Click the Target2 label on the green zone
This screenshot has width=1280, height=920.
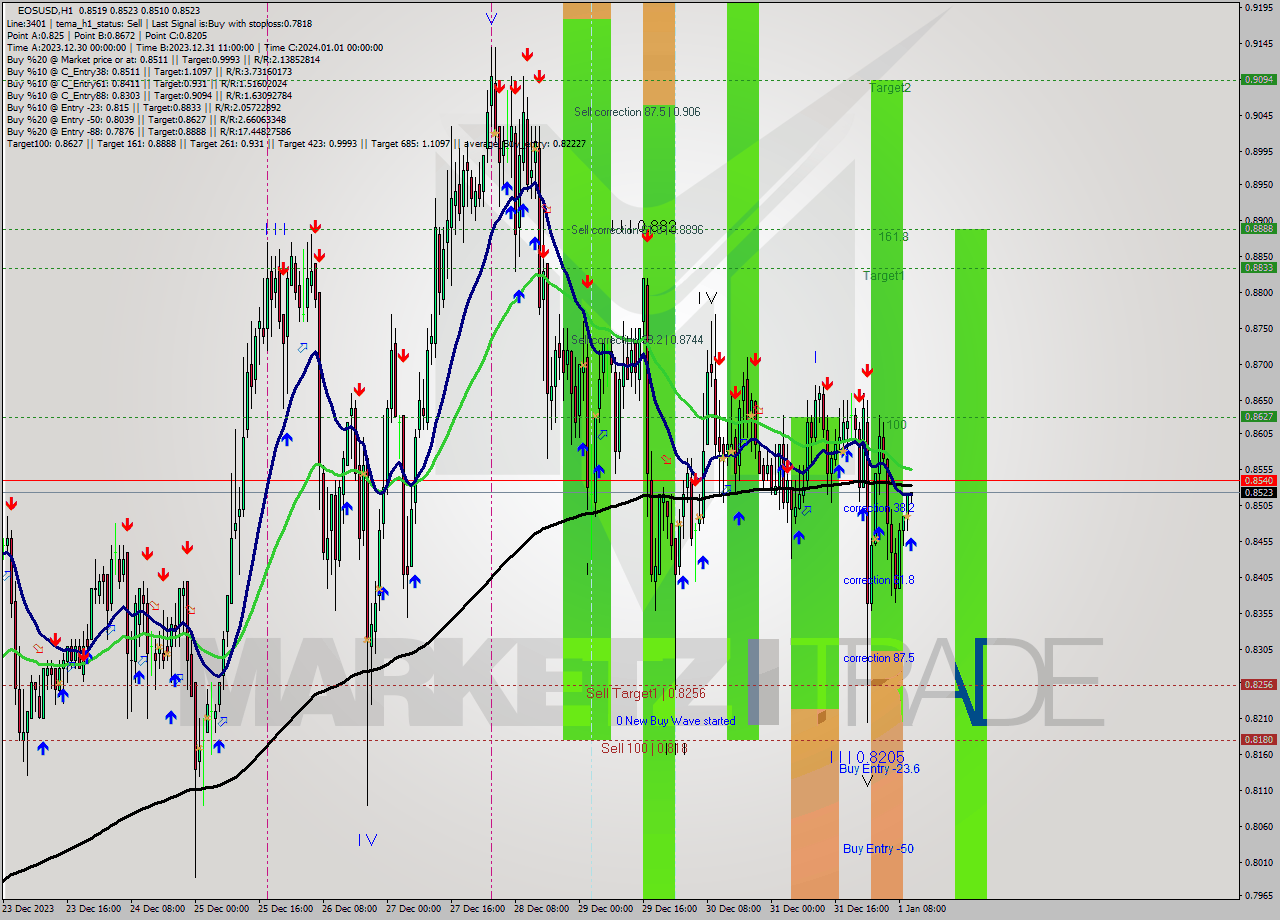890,88
